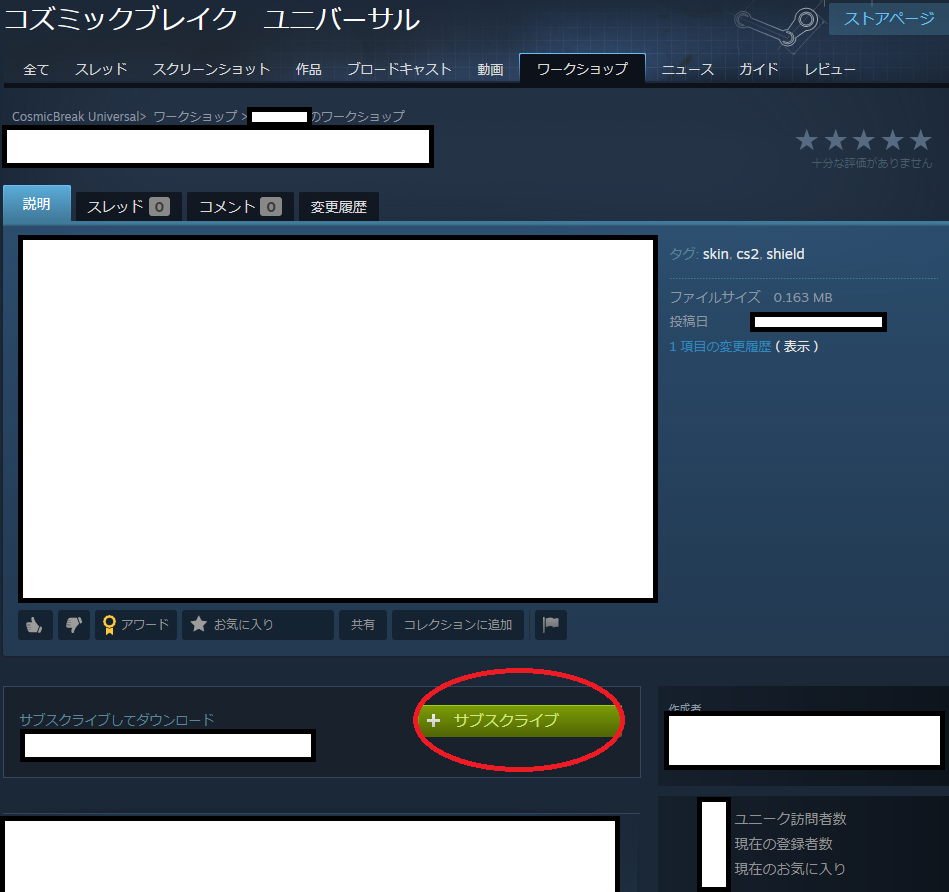
Task: Open the item's スレッド 0 tab
Action: [x=128, y=207]
